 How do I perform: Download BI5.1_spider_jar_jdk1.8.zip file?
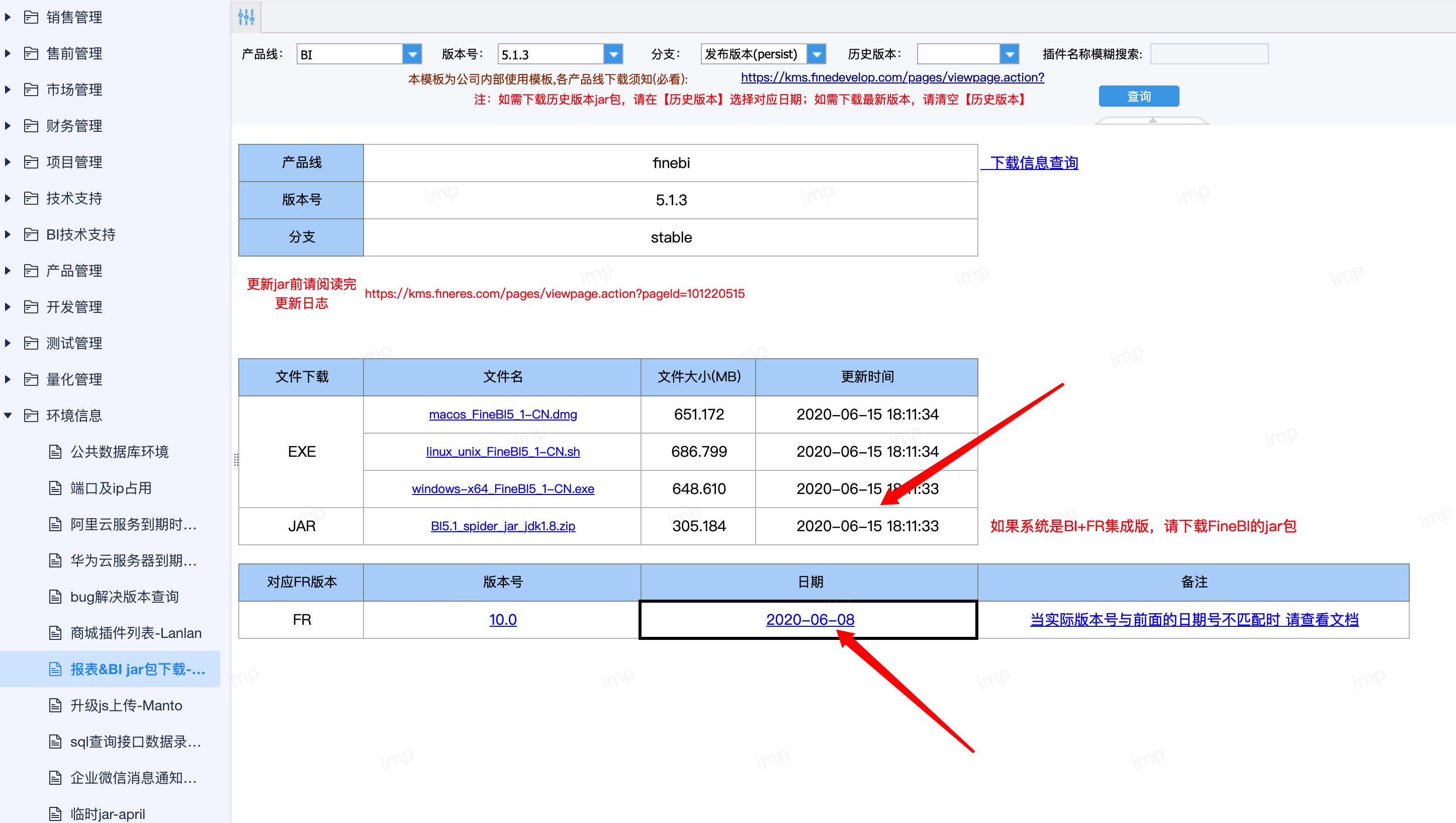502,526
